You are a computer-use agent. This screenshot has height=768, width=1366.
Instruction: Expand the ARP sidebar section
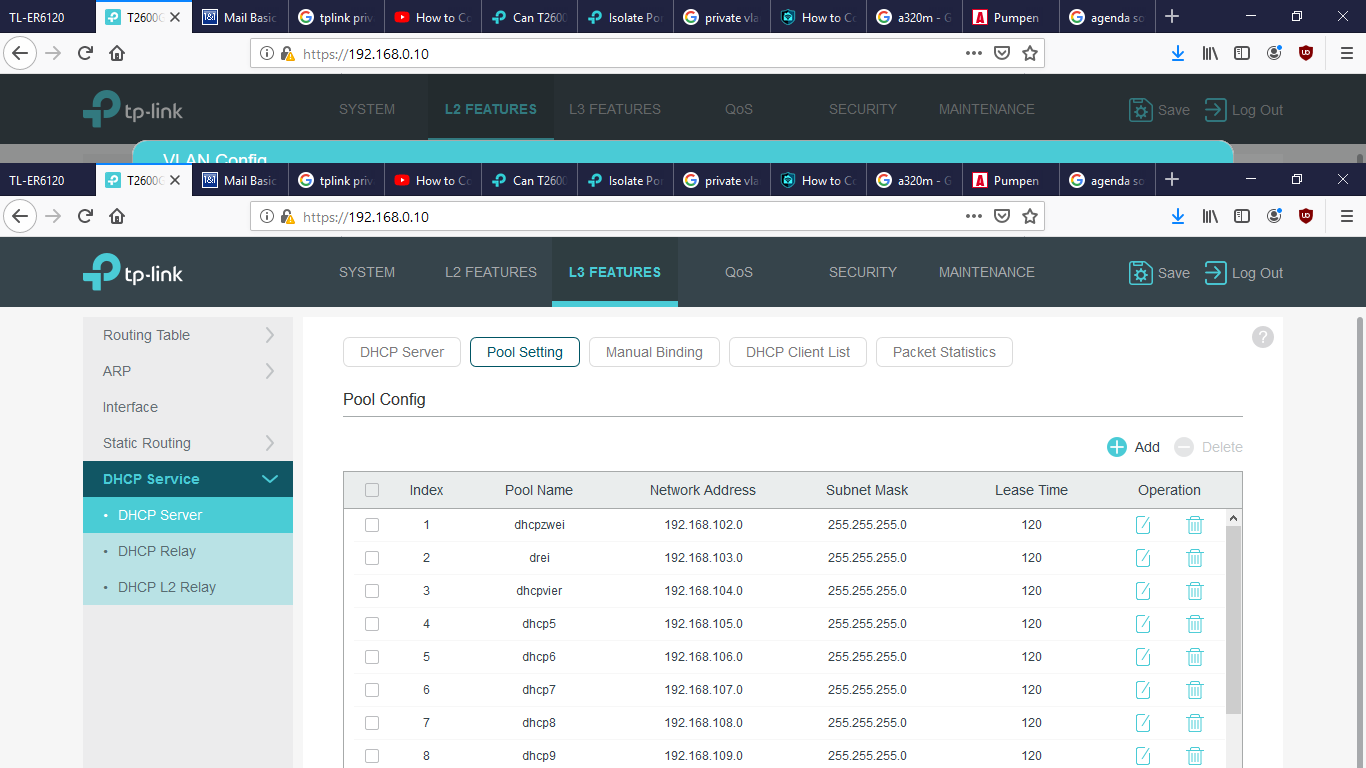coord(188,371)
